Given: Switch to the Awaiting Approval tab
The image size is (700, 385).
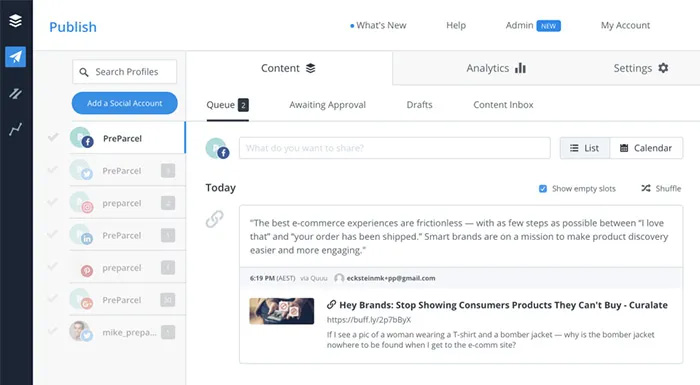Looking at the screenshot, I should click(x=327, y=105).
